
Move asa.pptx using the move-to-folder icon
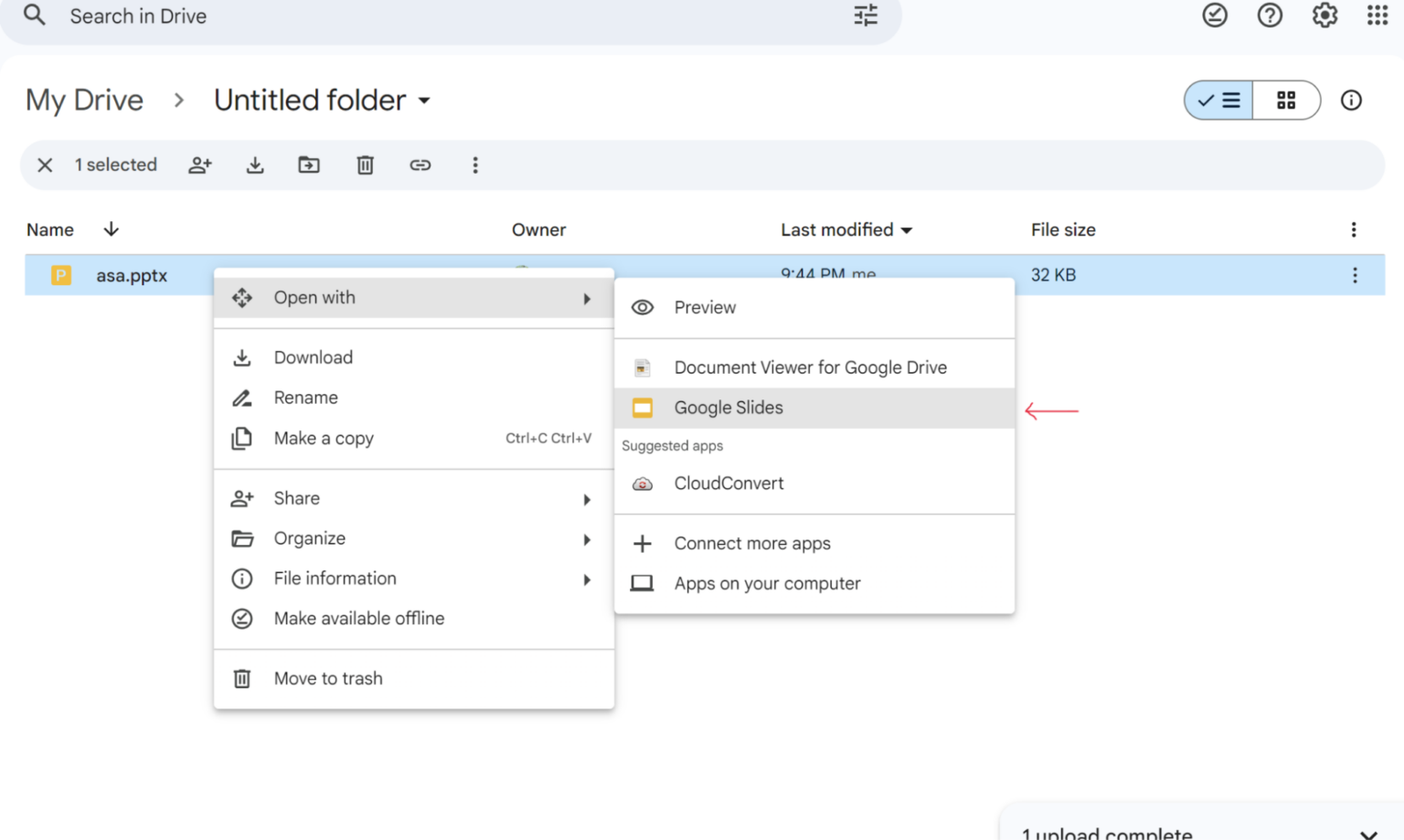309,165
